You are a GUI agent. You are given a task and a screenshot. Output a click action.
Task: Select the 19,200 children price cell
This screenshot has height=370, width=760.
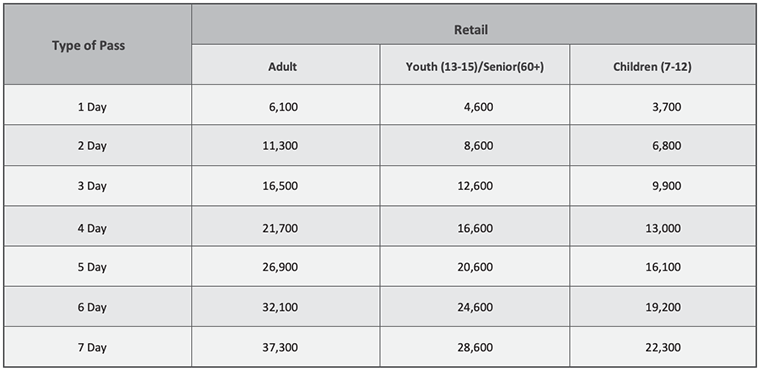coord(663,306)
